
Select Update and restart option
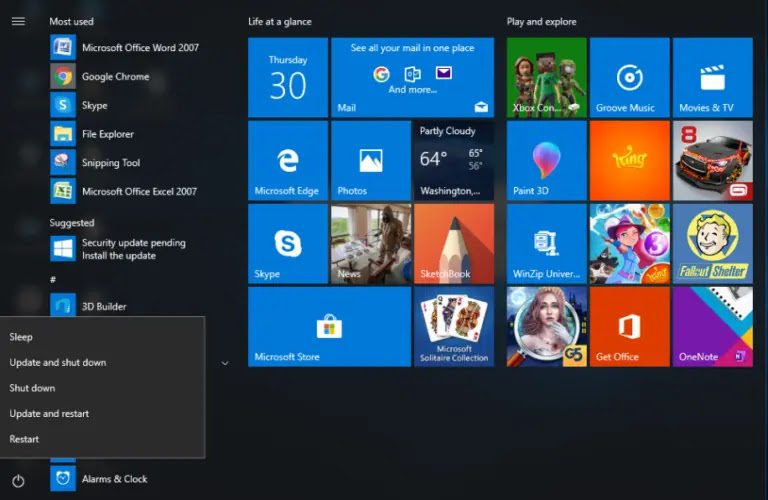click(x=102, y=413)
